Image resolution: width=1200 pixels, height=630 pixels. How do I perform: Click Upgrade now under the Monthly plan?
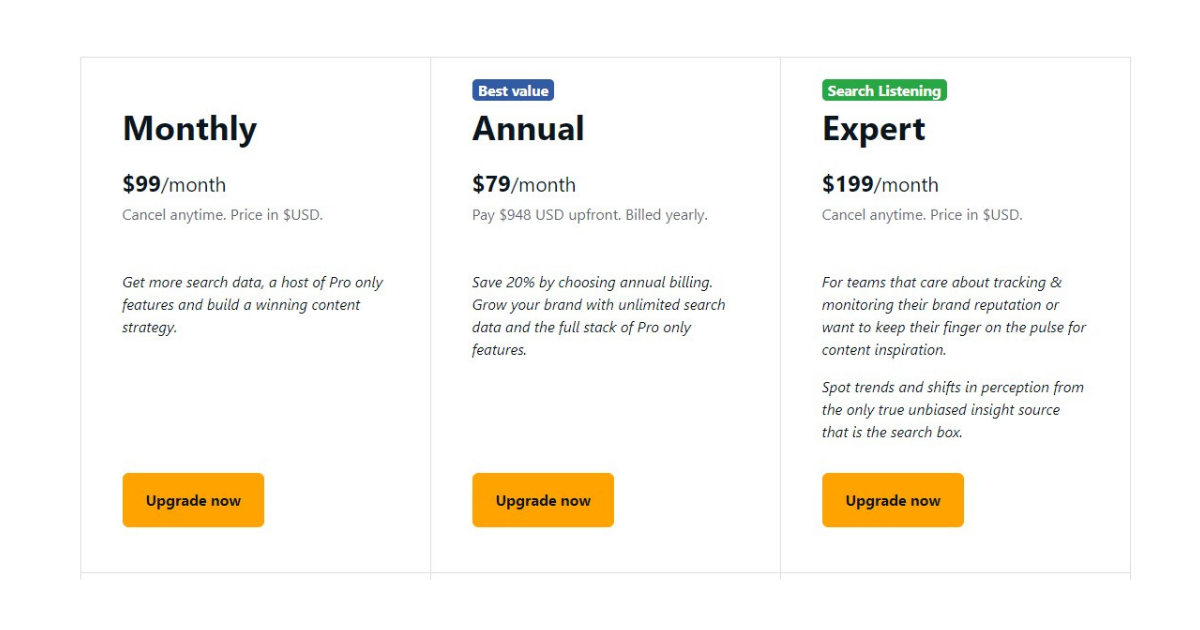[x=193, y=500]
